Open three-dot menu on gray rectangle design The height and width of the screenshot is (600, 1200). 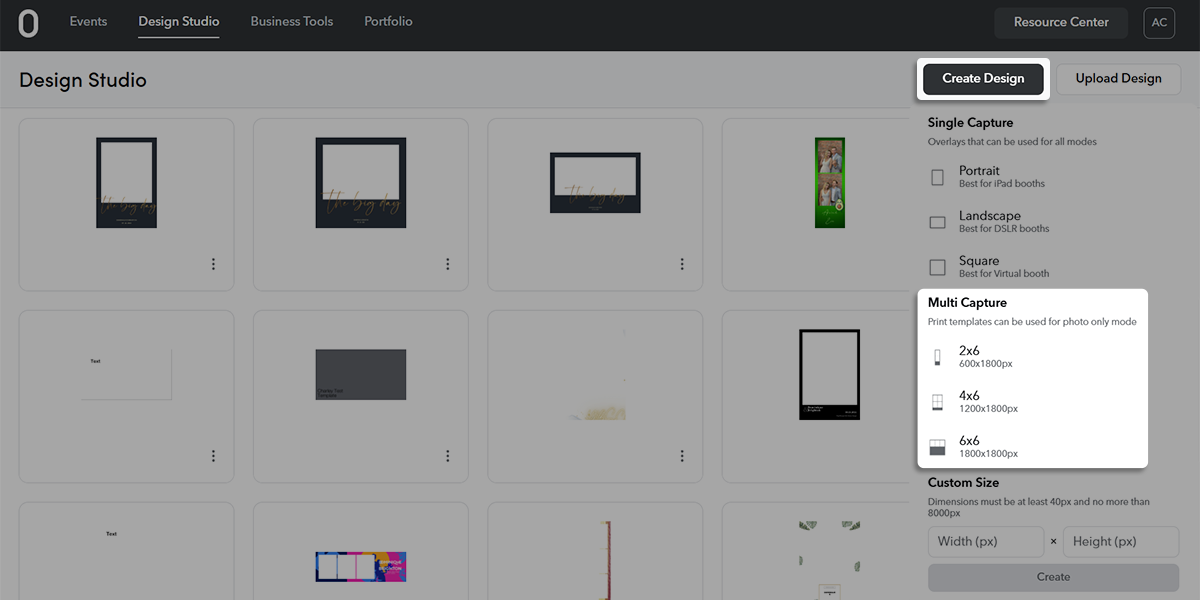pos(447,456)
